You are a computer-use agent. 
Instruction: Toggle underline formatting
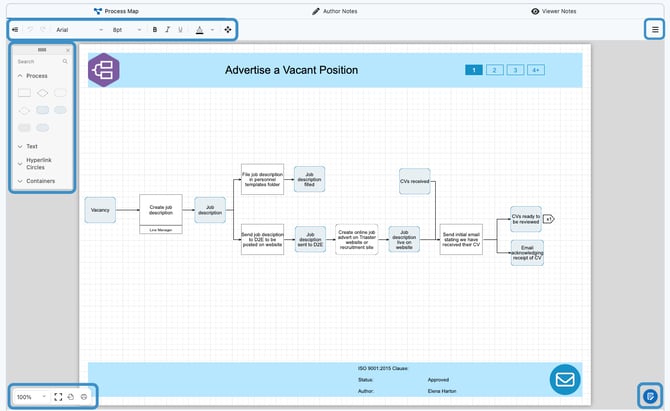(x=180, y=30)
